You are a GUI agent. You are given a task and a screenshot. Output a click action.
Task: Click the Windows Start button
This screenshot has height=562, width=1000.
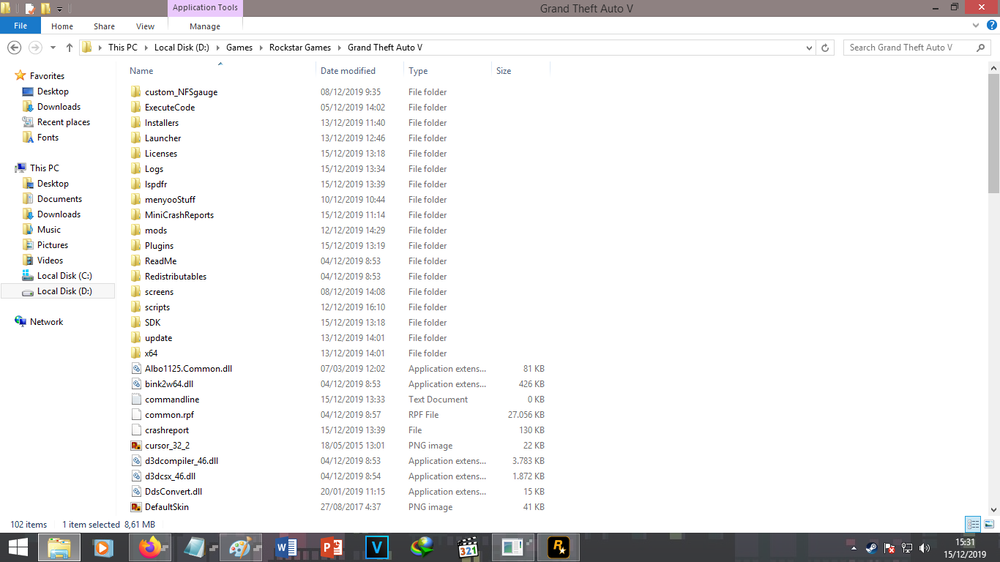click(18, 547)
